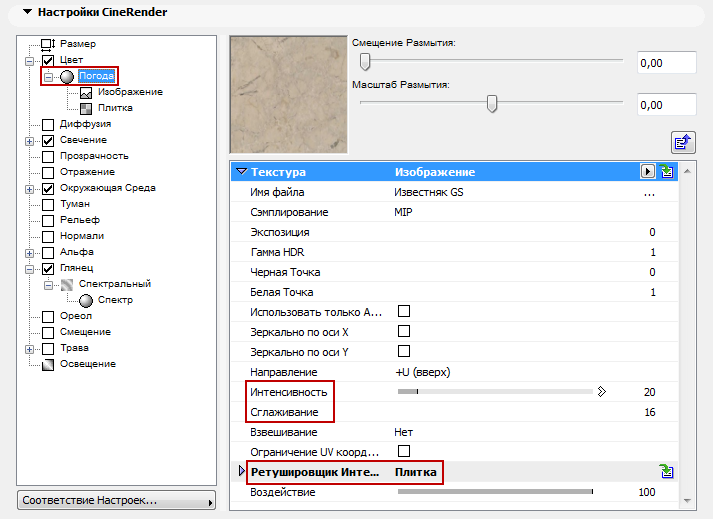Viewport: 713px width, 519px height.
Task: Click the Спектр sphere icon
Action: point(86,301)
